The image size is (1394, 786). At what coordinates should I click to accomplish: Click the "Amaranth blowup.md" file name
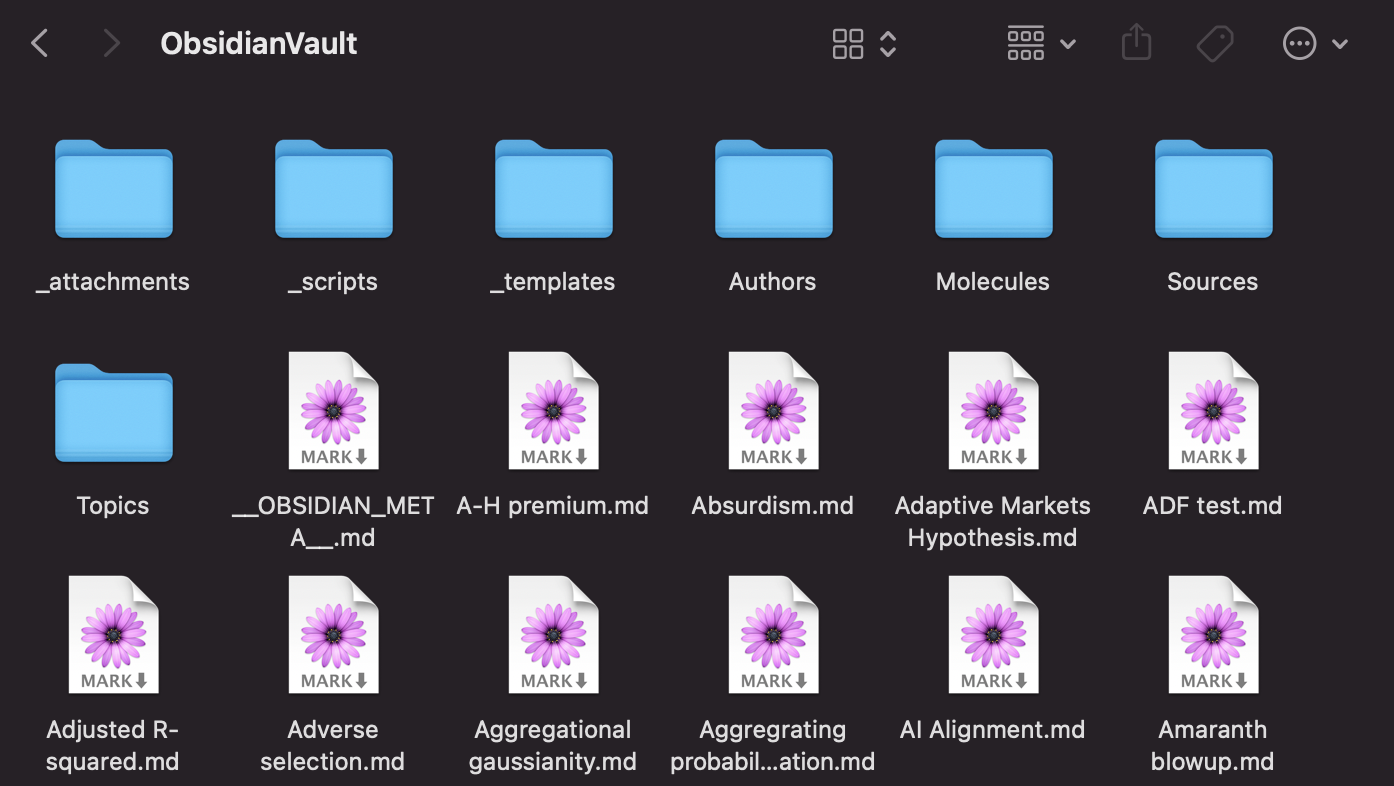click(1213, 745)
